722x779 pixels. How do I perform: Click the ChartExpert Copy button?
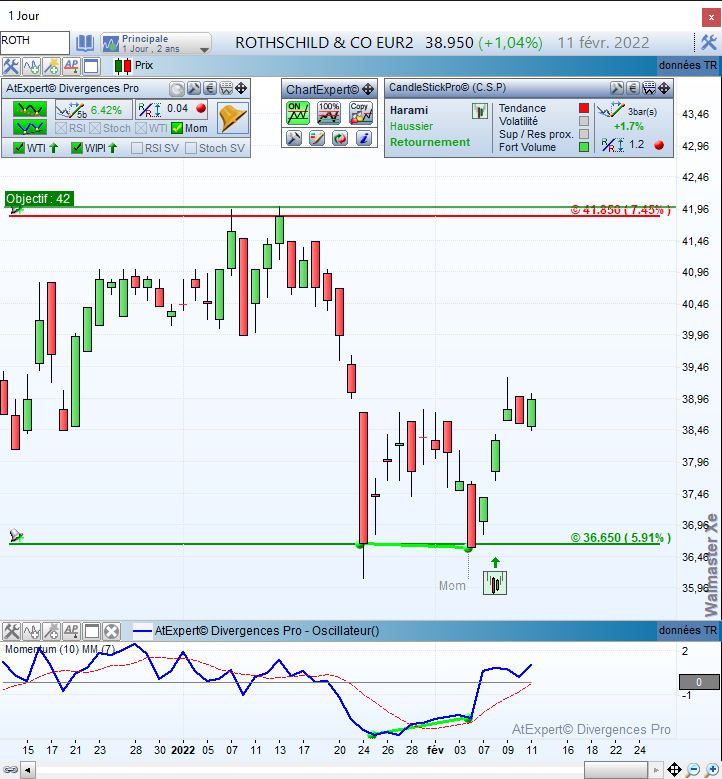point(361,113)
